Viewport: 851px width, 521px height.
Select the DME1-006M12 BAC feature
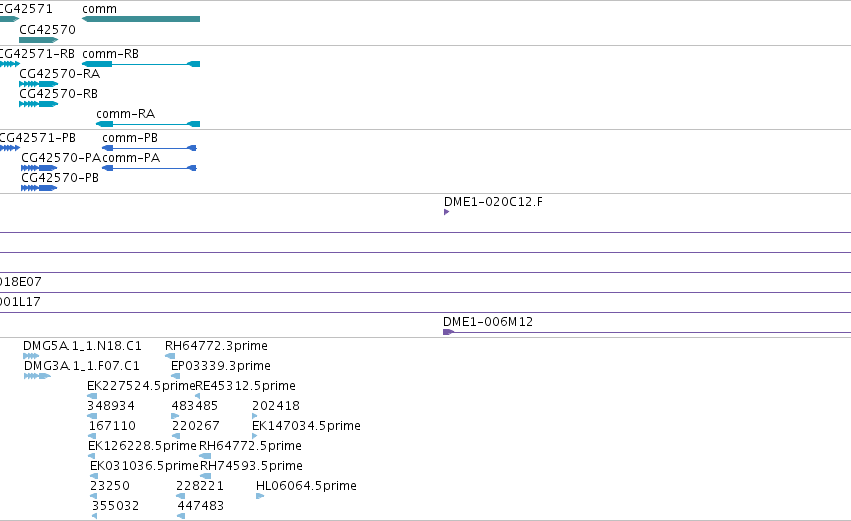(647, 332)
